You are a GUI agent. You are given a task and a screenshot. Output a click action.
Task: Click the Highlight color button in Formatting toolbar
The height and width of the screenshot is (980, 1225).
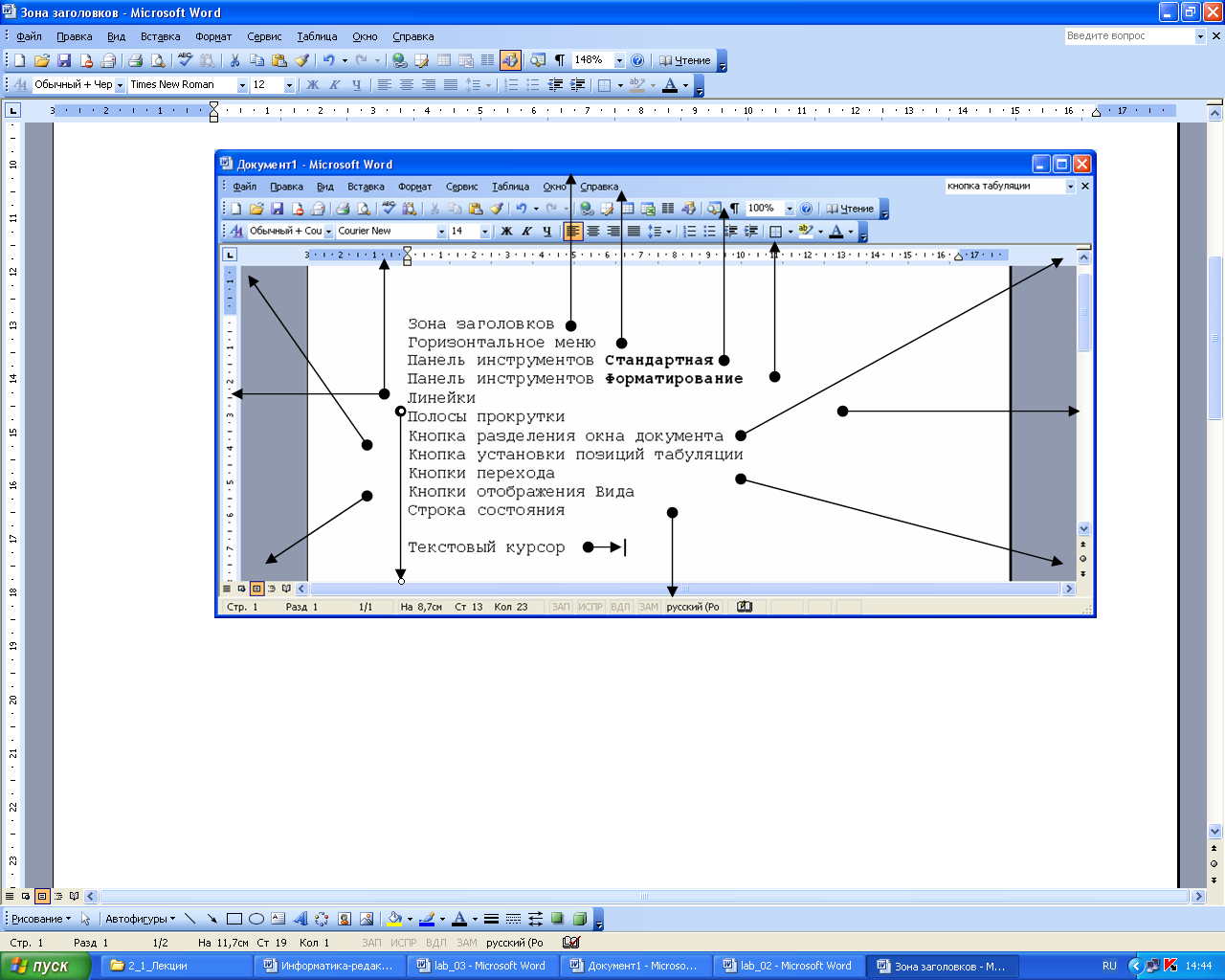coord(637,85)
